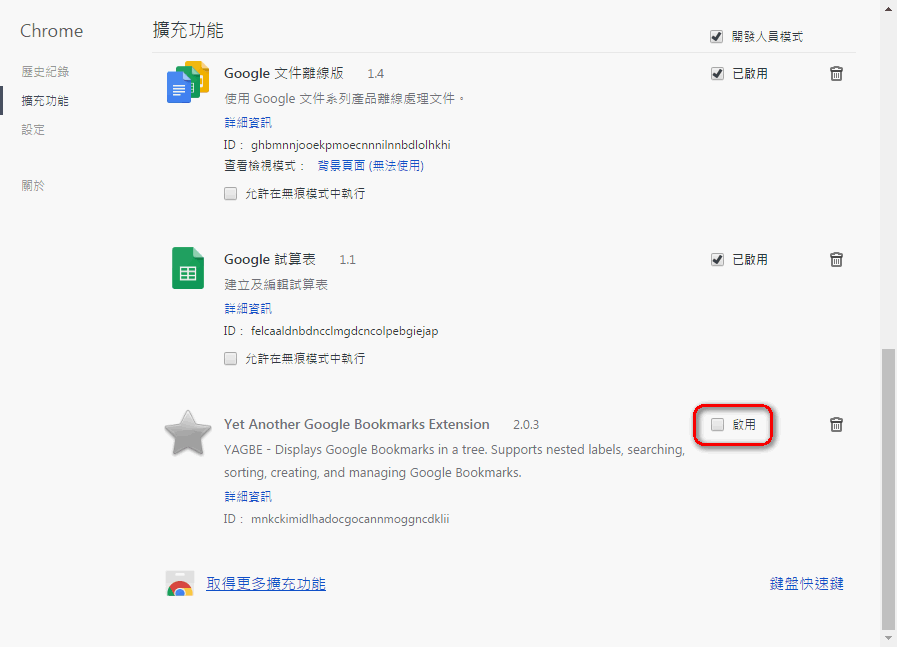Open 背景頁面 (無法使用) link

click(371, 166)
